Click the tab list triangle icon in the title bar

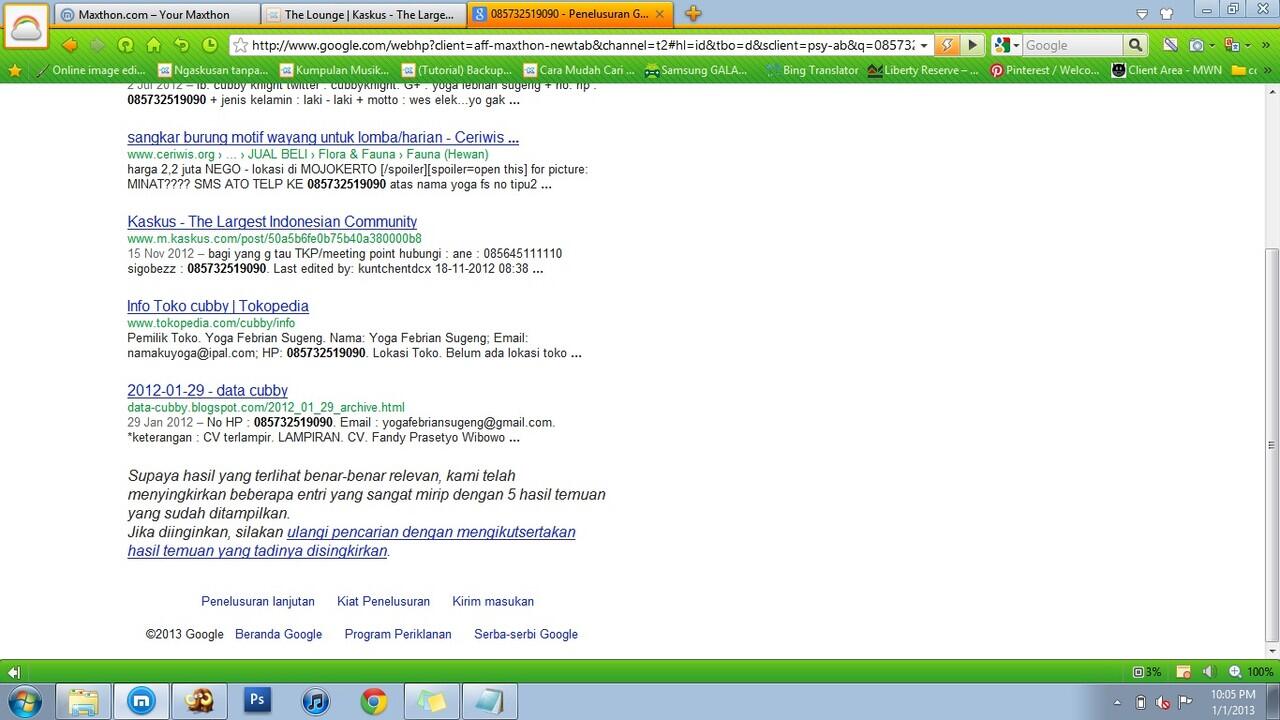coord(1142,14)
